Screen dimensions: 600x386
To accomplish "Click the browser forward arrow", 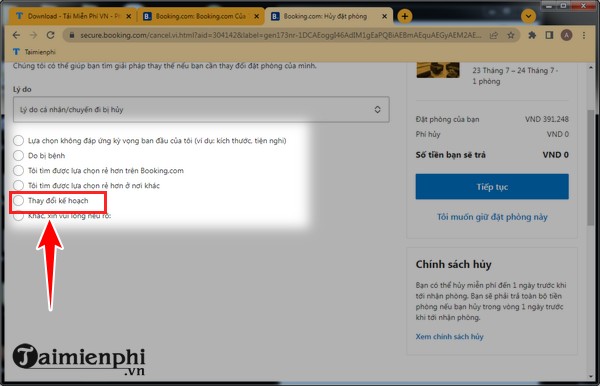I will [x=33, y=35].
